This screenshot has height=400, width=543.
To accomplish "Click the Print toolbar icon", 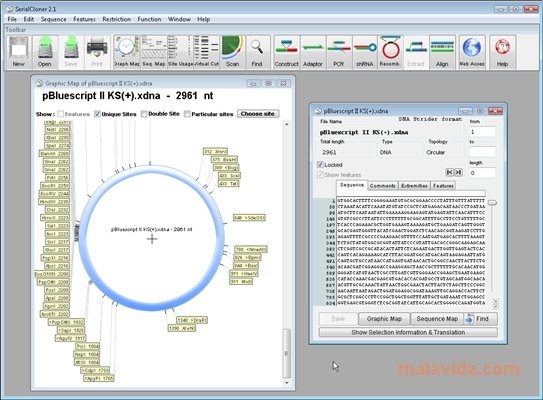I will click(x=97, y=52).
